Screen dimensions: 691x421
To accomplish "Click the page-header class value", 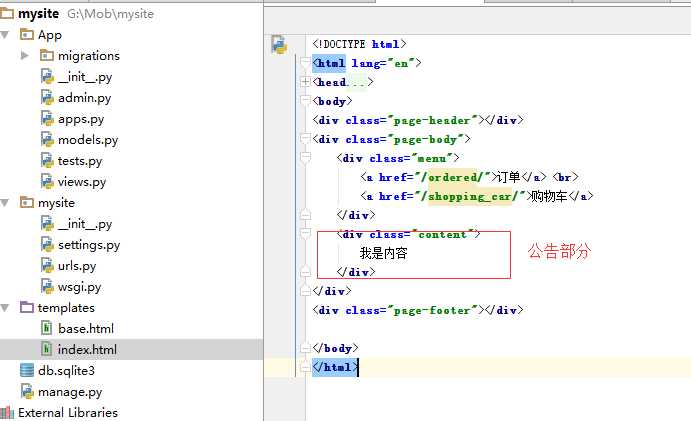I will tap(431, 120).
